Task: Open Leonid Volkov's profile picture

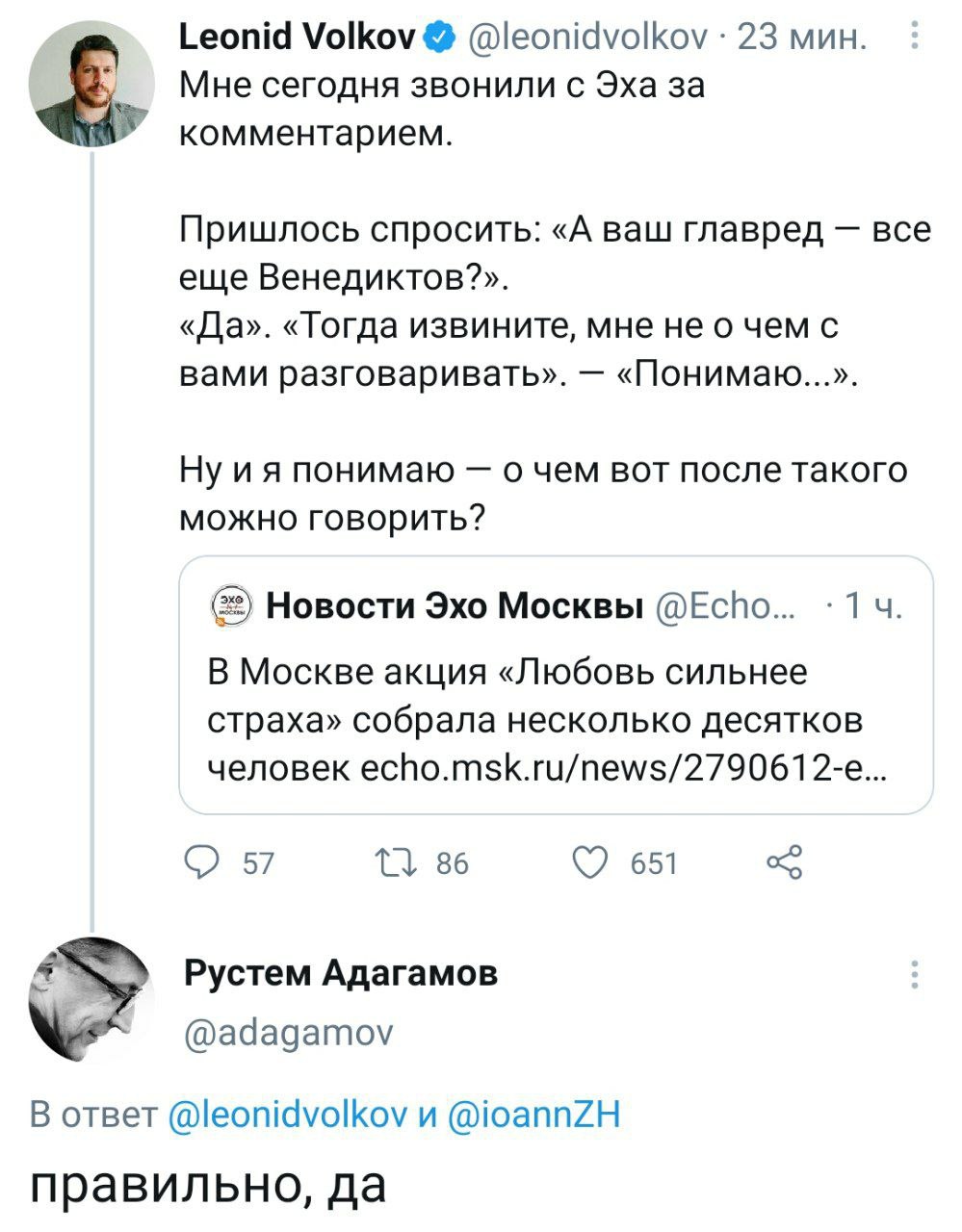Action: (91, 84)
